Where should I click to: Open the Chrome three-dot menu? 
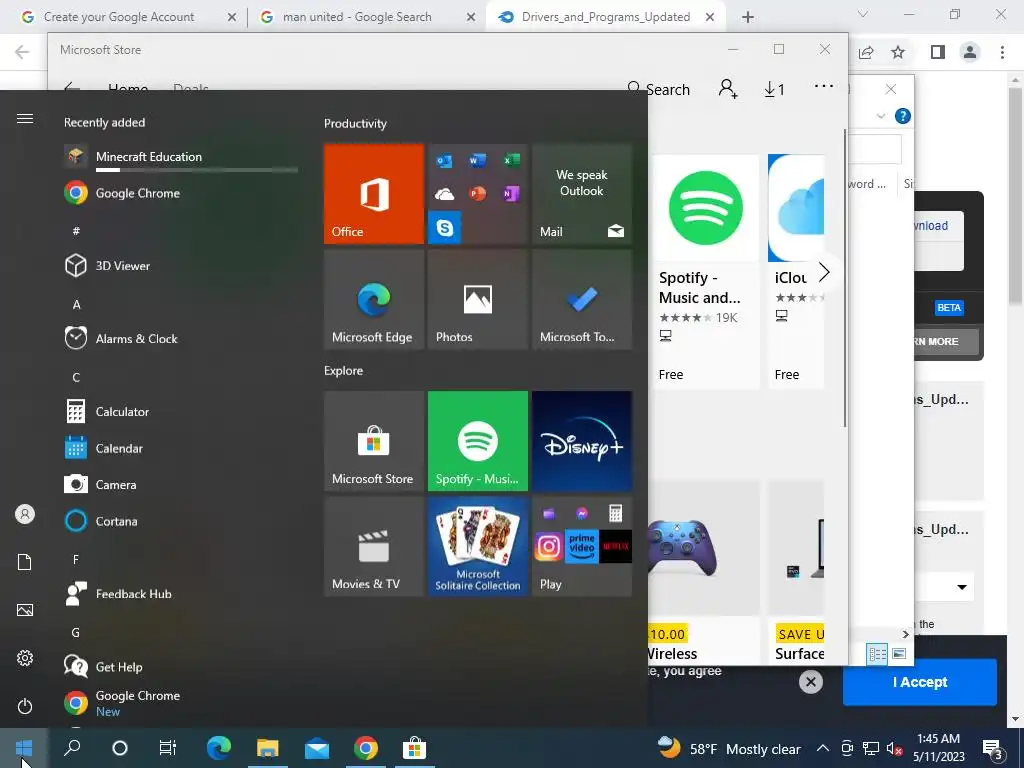[x=1002, y=52]
